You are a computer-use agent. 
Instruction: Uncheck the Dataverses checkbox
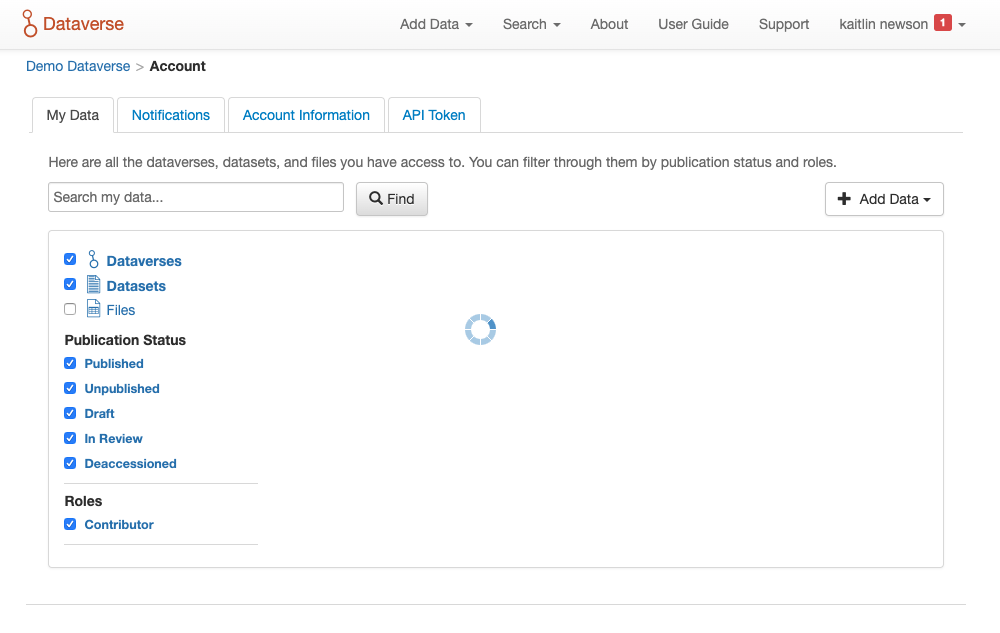click(x=70, y=259)
